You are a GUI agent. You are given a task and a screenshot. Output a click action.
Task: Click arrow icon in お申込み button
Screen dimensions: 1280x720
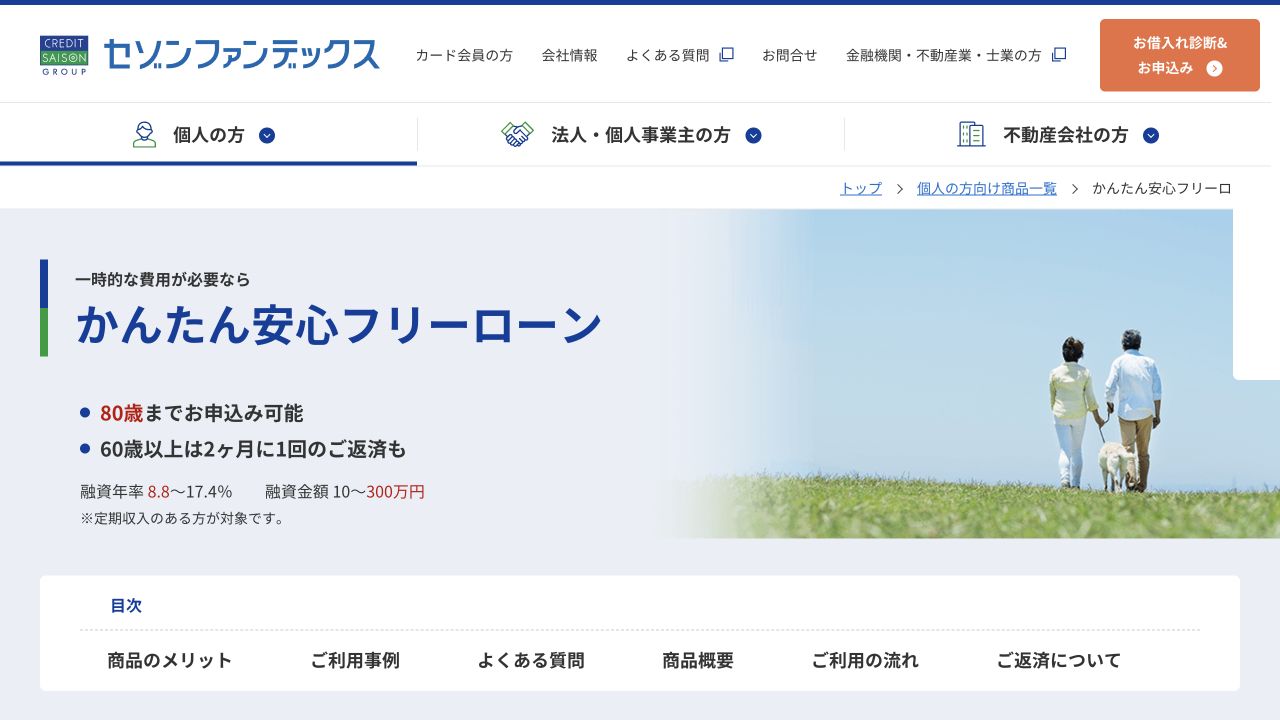coord(1214,68)
